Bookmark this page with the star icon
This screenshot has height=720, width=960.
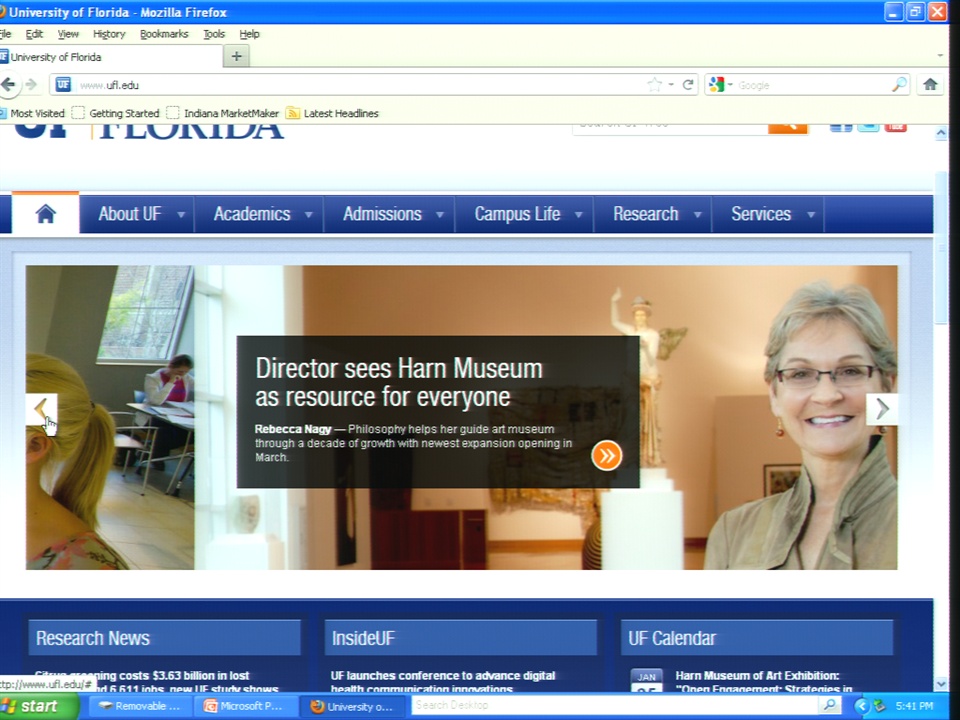click(x=654, y=84)
